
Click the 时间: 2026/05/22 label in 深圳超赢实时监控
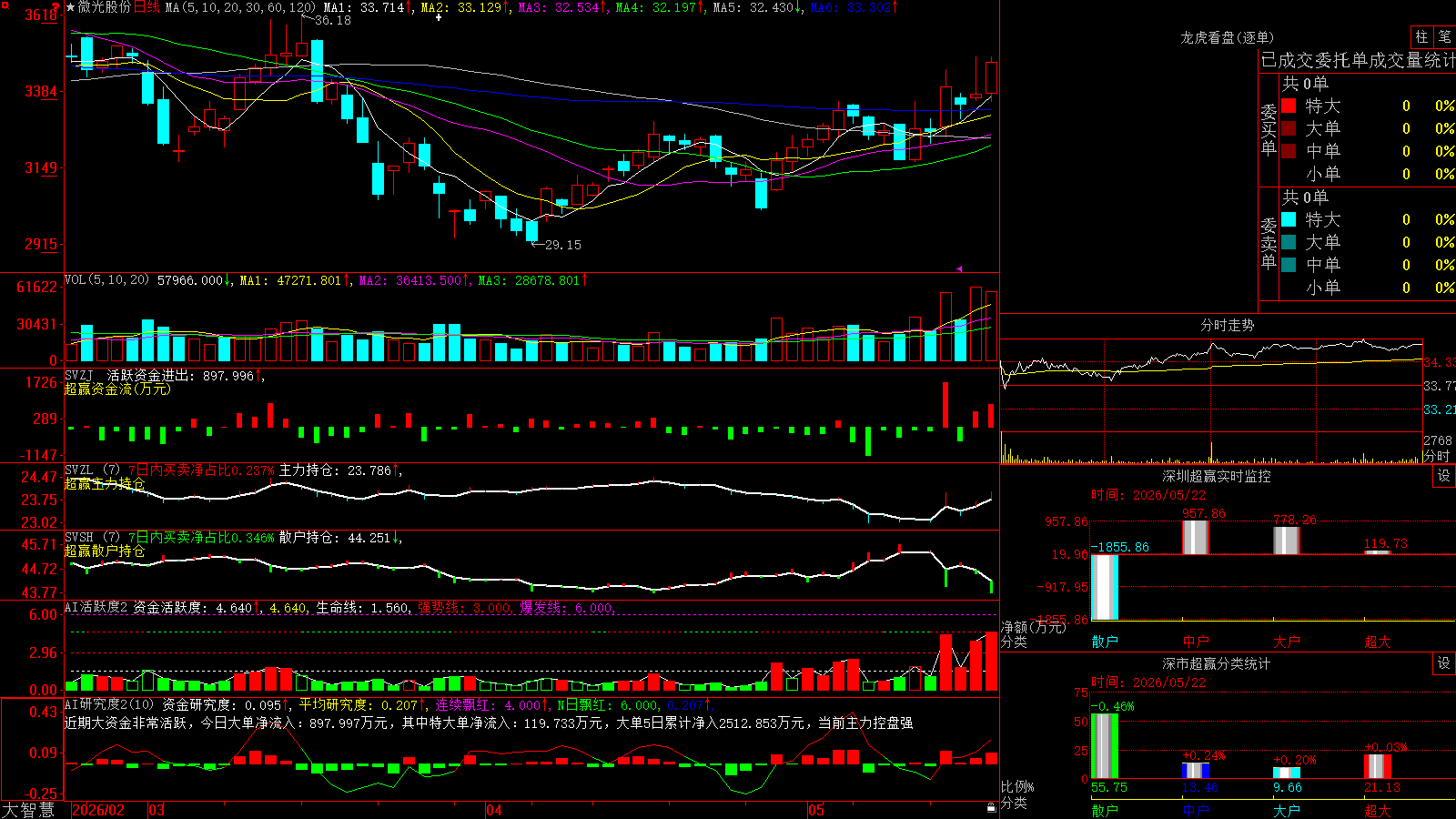point(1148,495)
